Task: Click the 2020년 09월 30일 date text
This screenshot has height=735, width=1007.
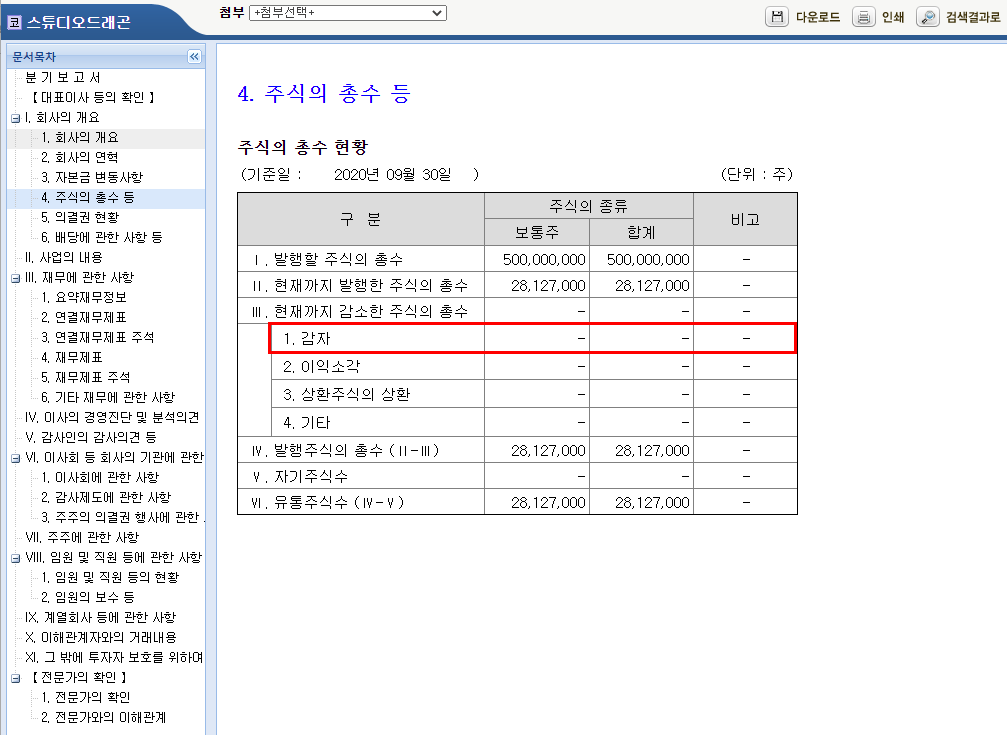Action: coord(392,174)
